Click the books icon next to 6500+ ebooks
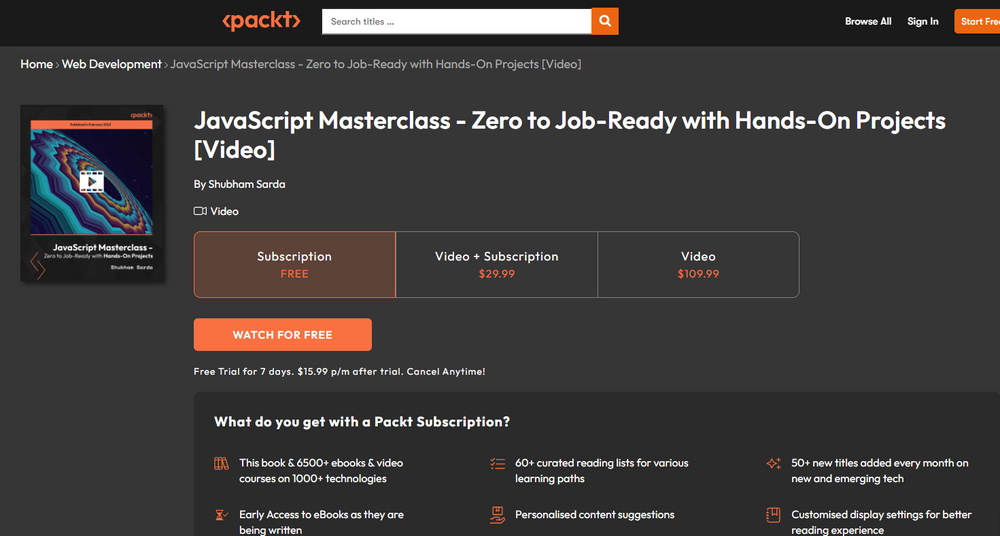Screen dimensions: 1000x536 tap(221, 463)
